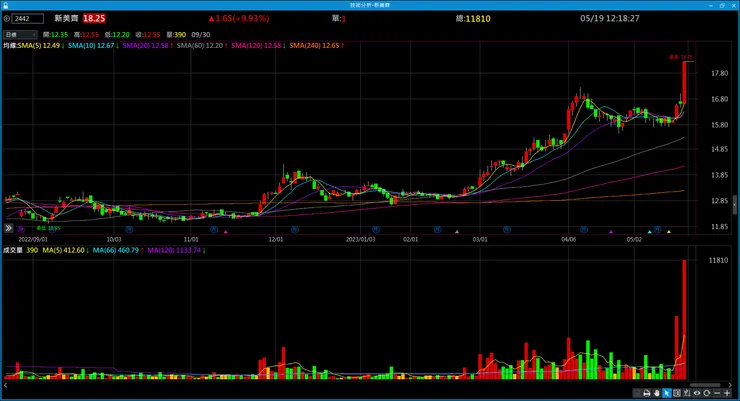This screenshot has height=401, width=740.
Task: Zoom out with the minus icon
Action: click(717, 393)
